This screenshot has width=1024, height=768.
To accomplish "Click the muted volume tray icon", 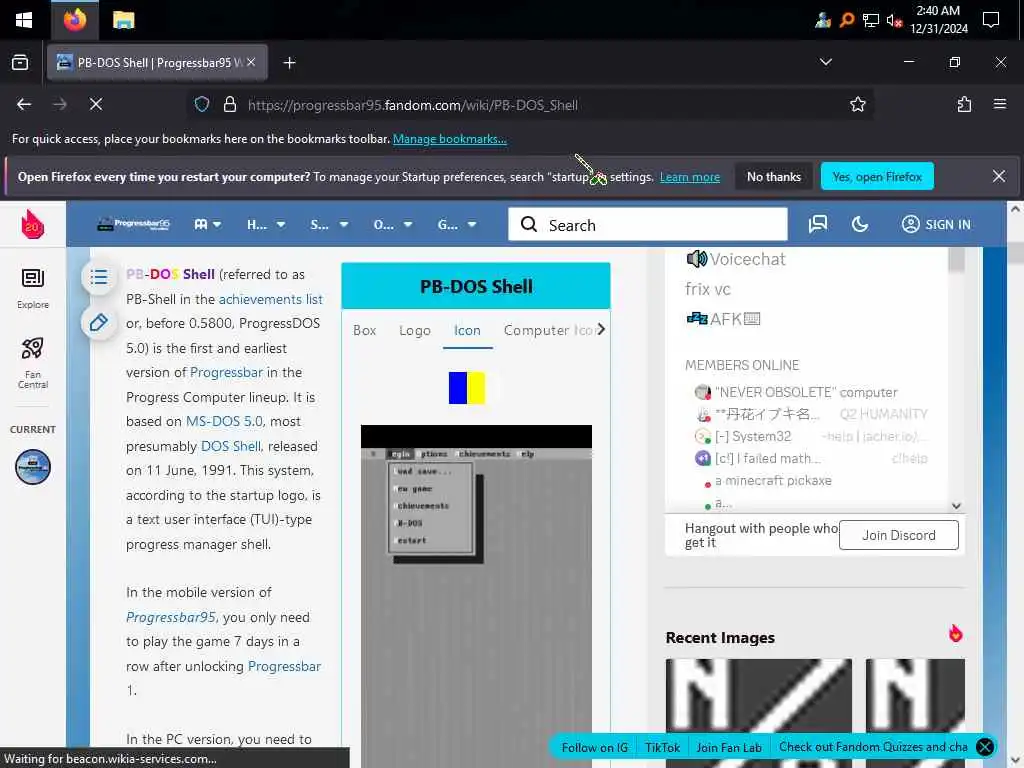I will click(x=894, y=20).
